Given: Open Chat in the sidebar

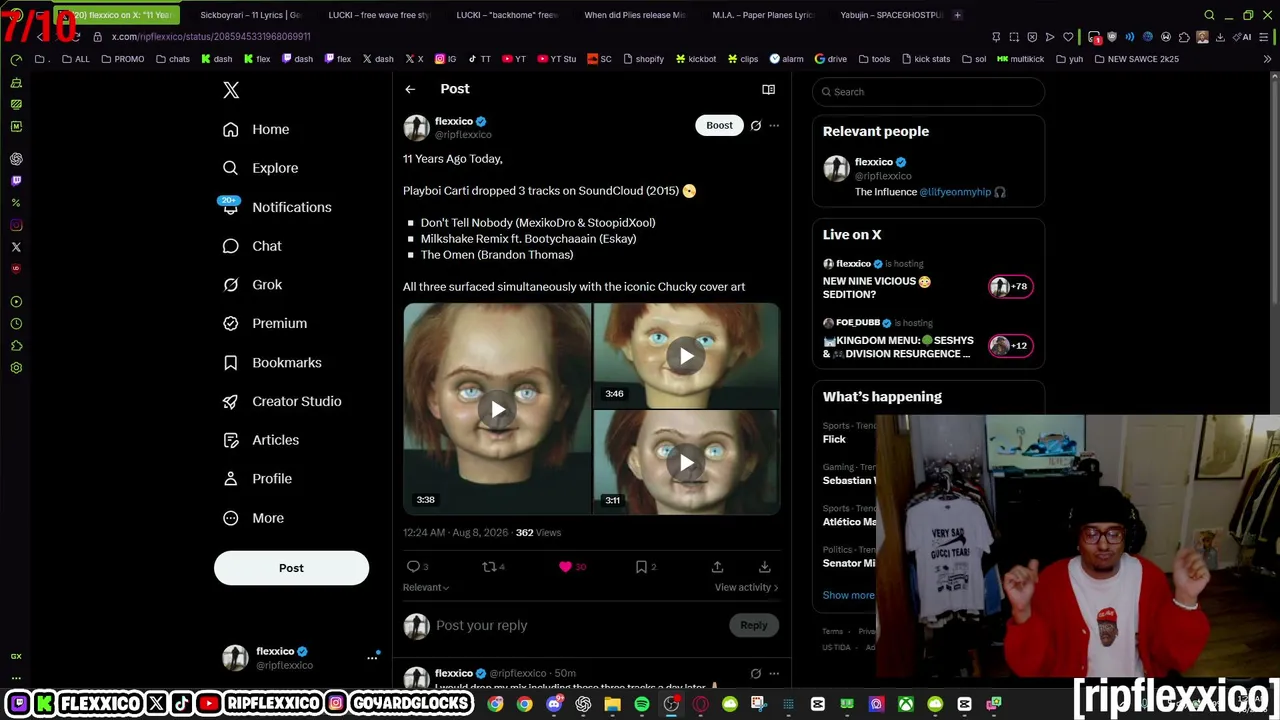Looking at the screenshot, I should (x=252, y=246).
